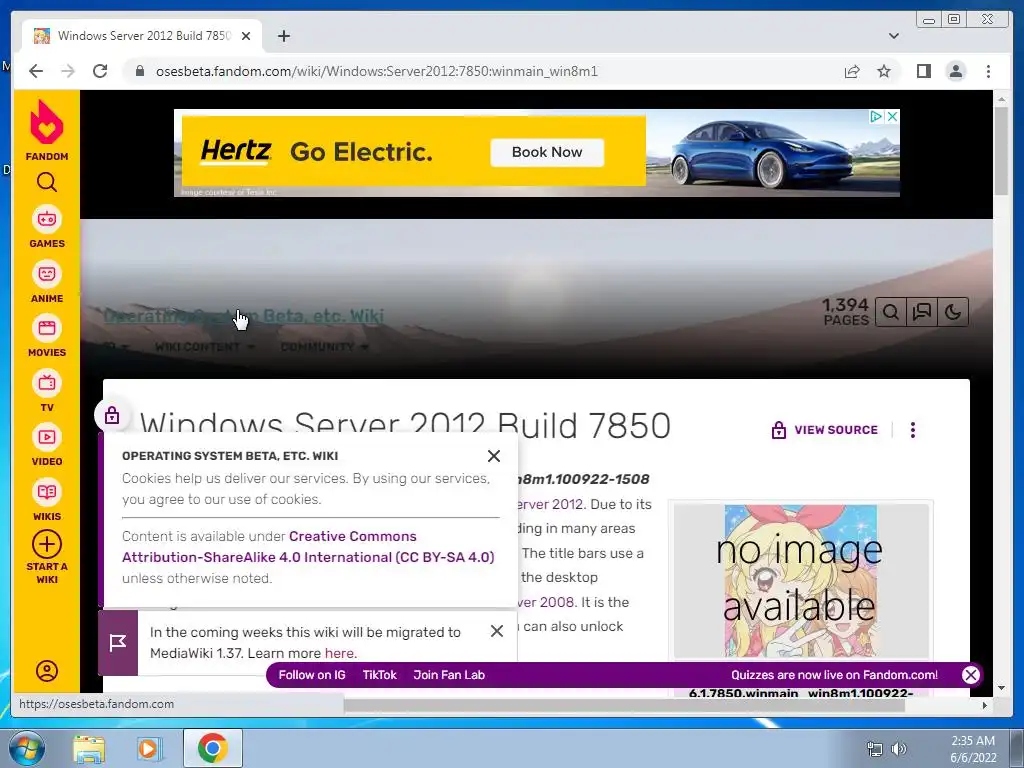Viewport: 1024px width, 768px height.
Task: Click View Source button
Action: (825, 430)
